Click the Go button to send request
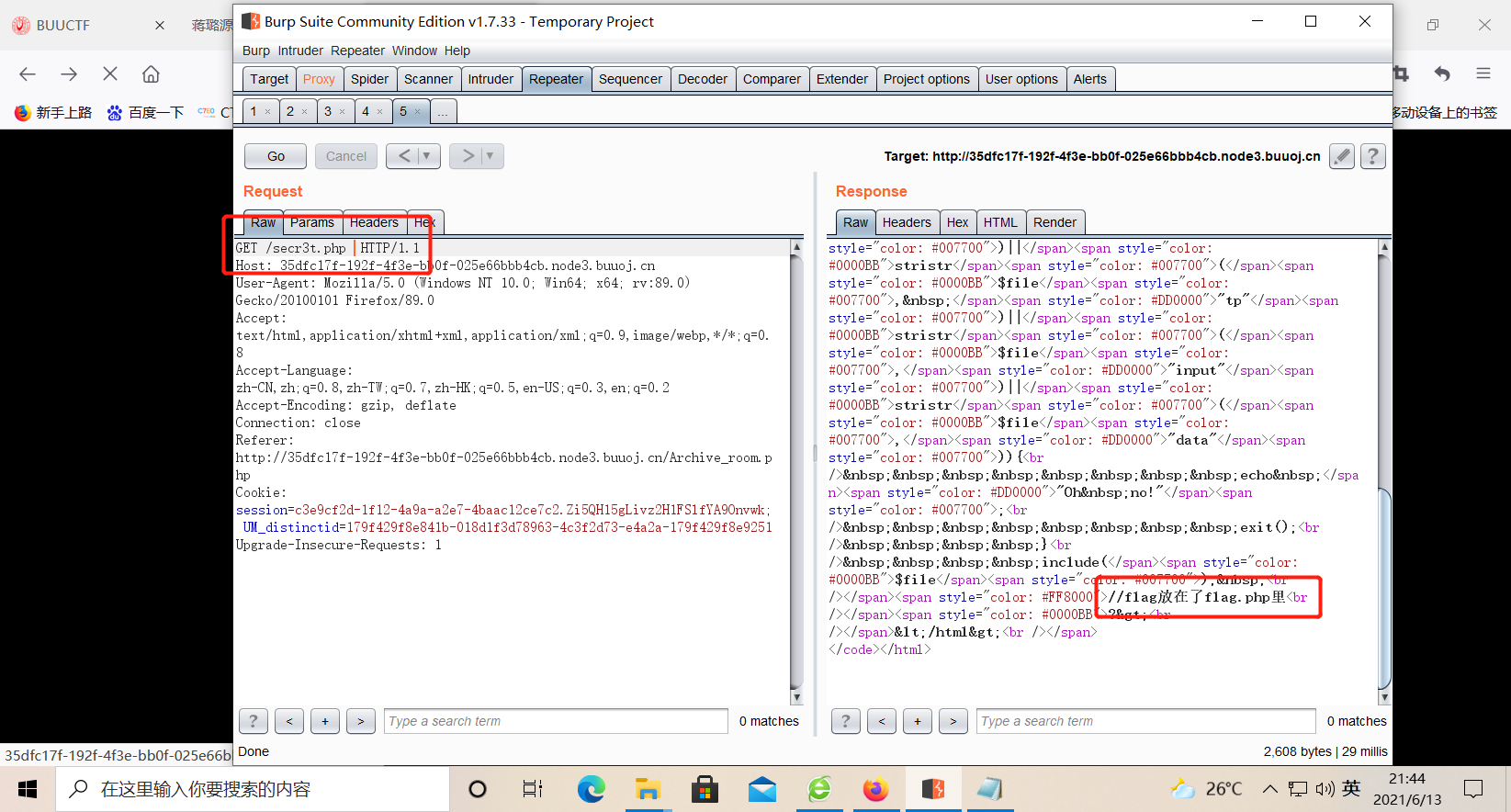Screen dimensions: 1511x812 click(x=276, y=156)
